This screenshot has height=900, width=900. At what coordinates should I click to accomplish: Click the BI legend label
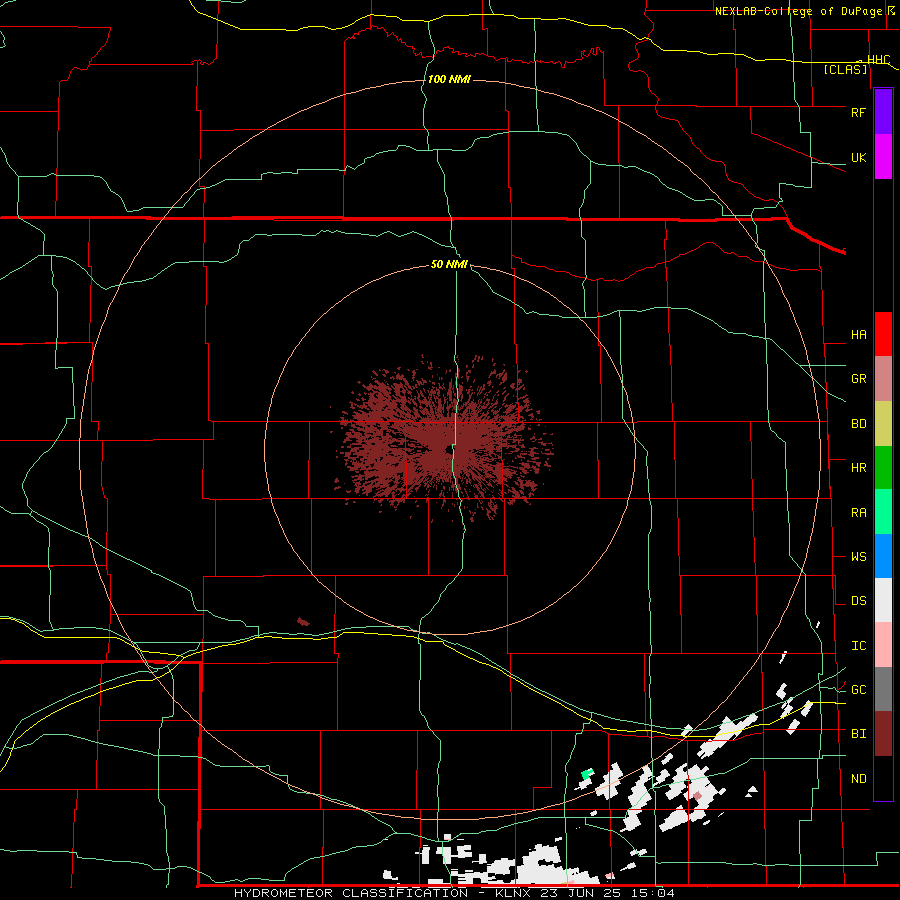(859, 734)
